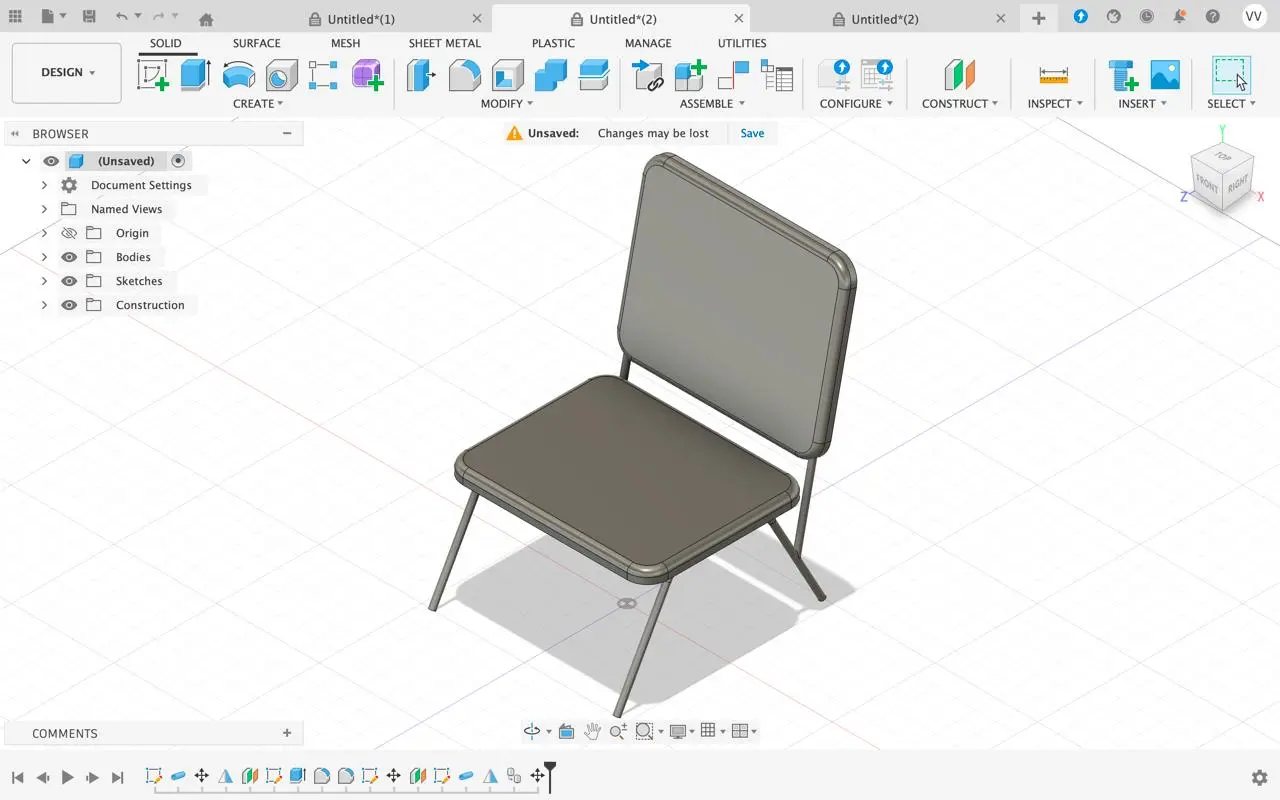Toggle visibility of the (Unsaved) root component
The height and width of the screenshot is (800, 1280).
tap(51, 161)
